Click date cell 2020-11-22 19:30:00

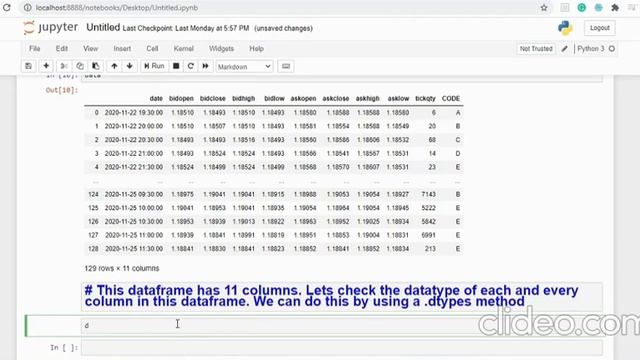coord(134,113)
